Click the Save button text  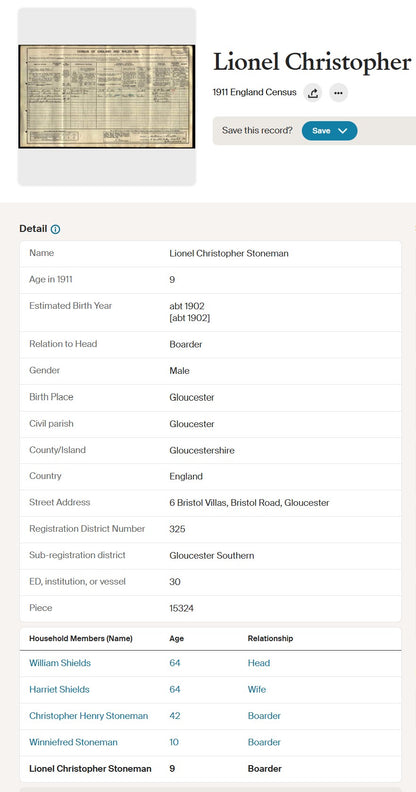(x=321, y=131)
